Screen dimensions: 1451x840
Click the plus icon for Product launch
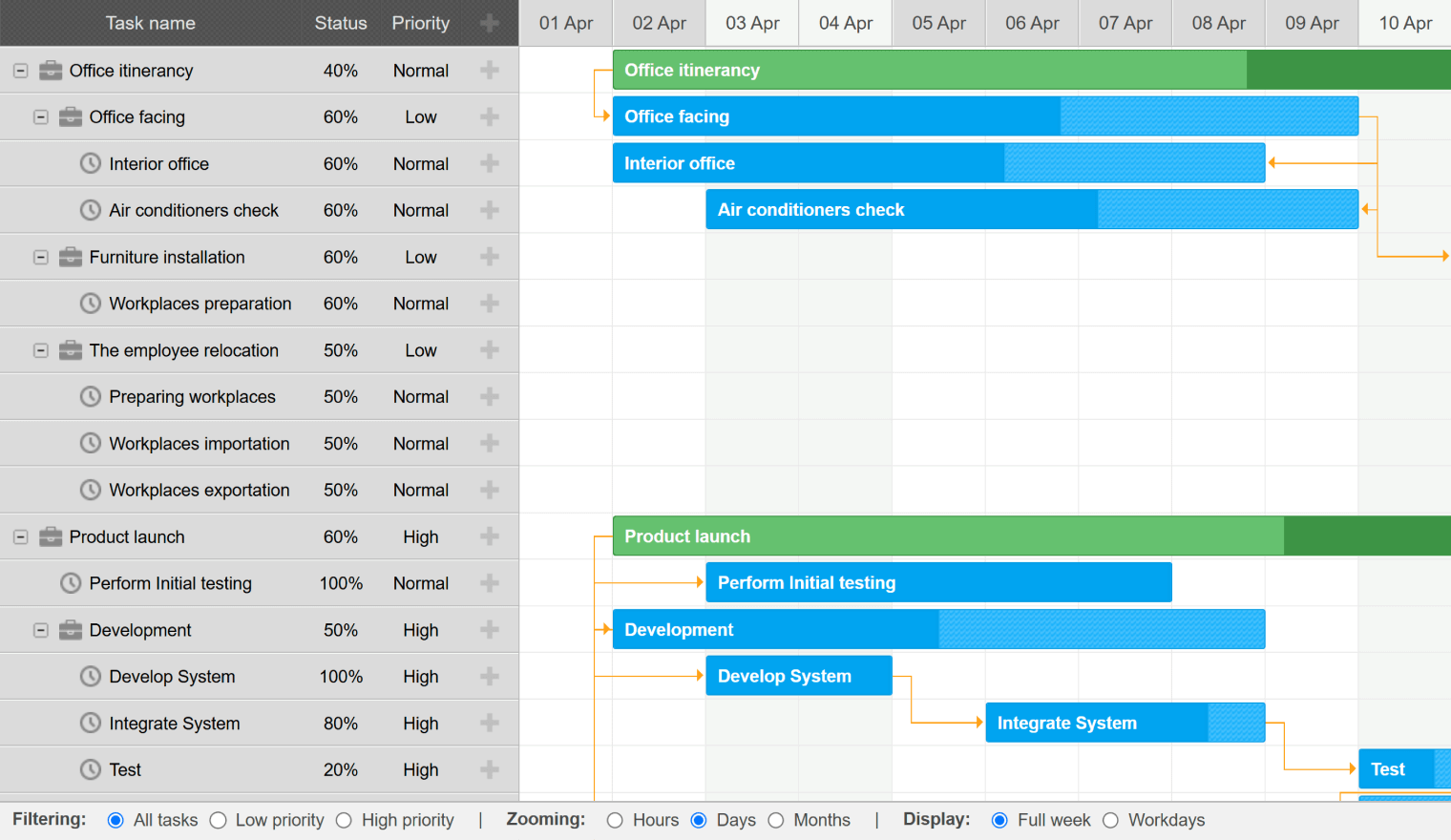pos(489,536)
